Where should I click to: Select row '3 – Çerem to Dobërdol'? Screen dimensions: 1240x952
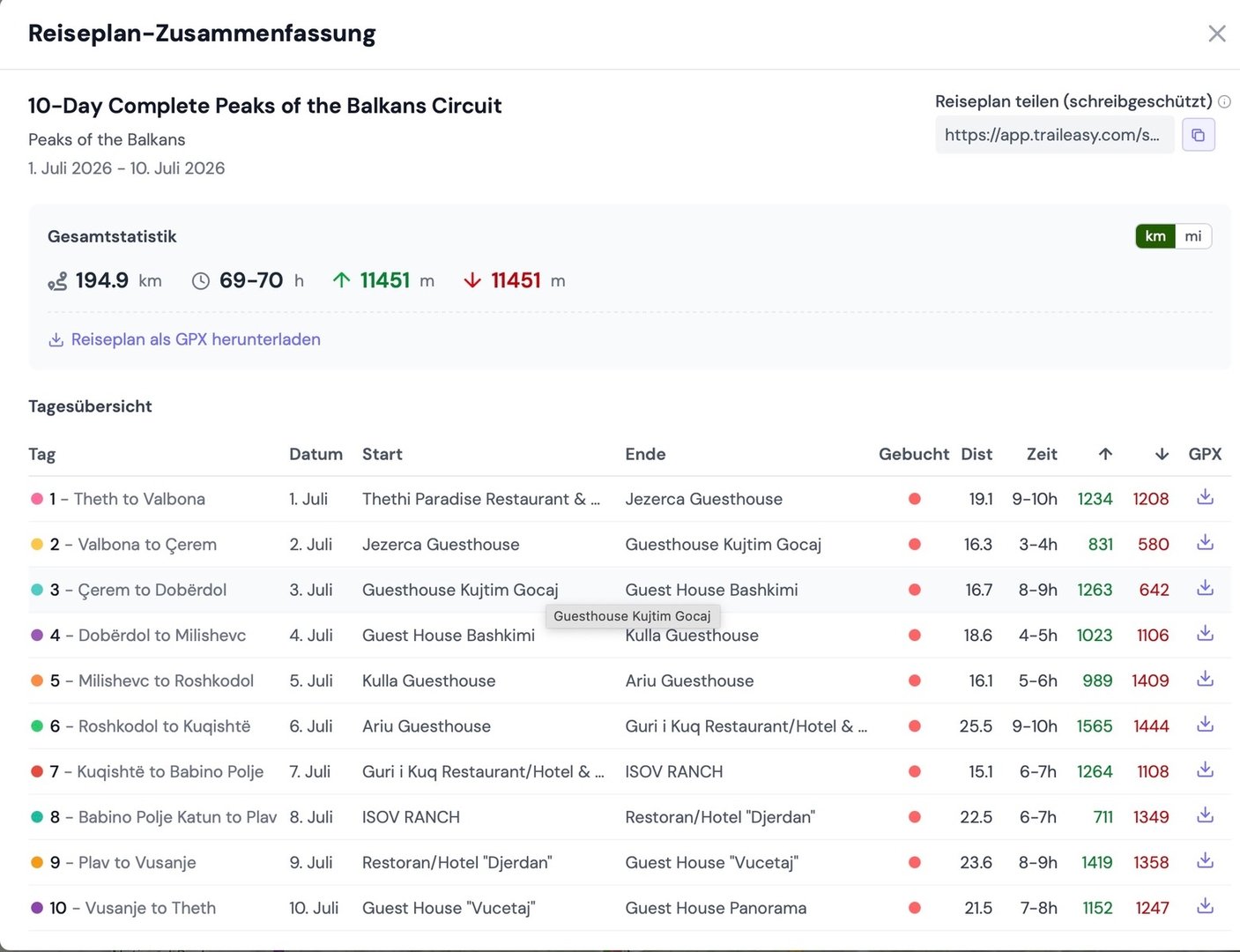pos(630,590)
